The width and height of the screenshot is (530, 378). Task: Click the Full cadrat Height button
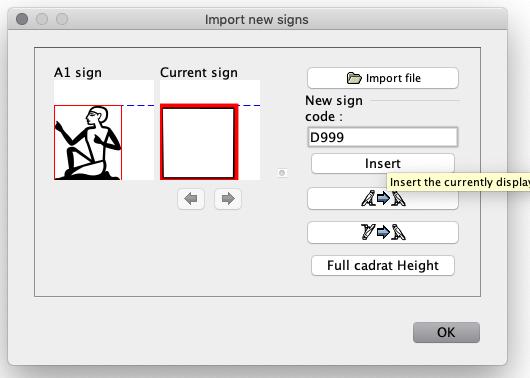pyautogui.click(x=383, y=265)
